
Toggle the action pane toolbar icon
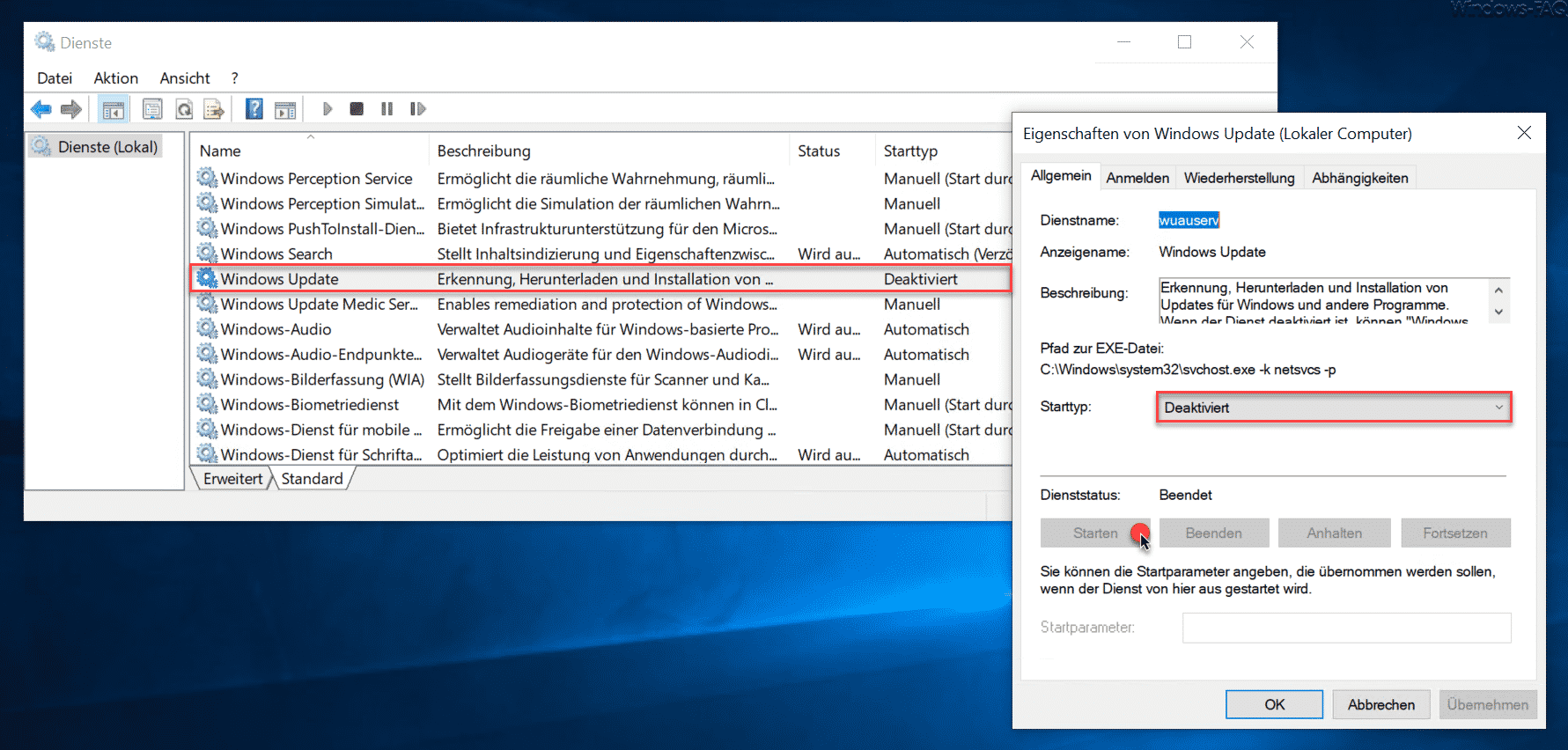(x=285, y=109)
